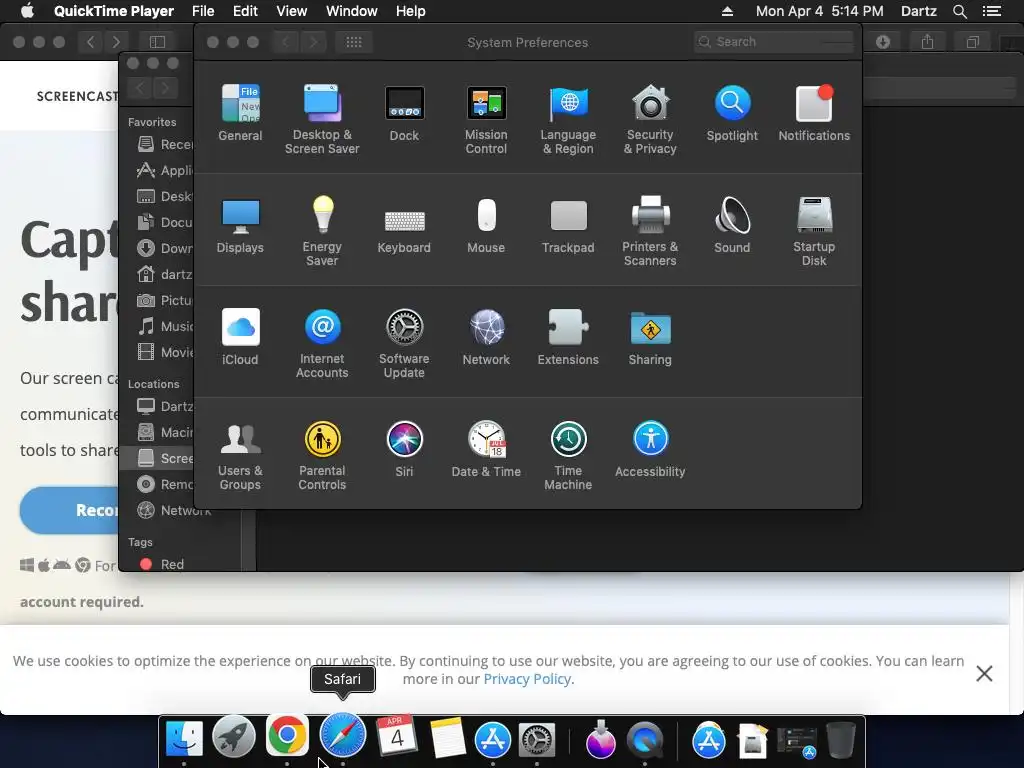
Task: Open the Edit menu
Action: click(245, 11)
